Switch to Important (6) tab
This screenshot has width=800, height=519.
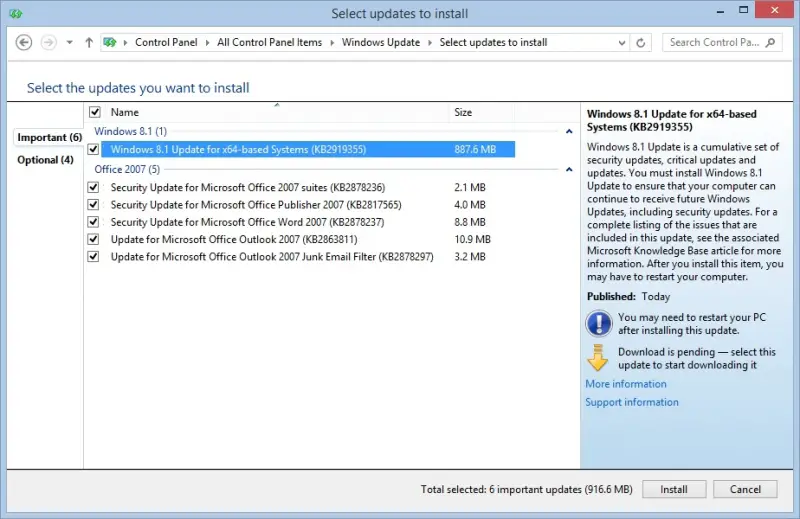coord(49,137)
